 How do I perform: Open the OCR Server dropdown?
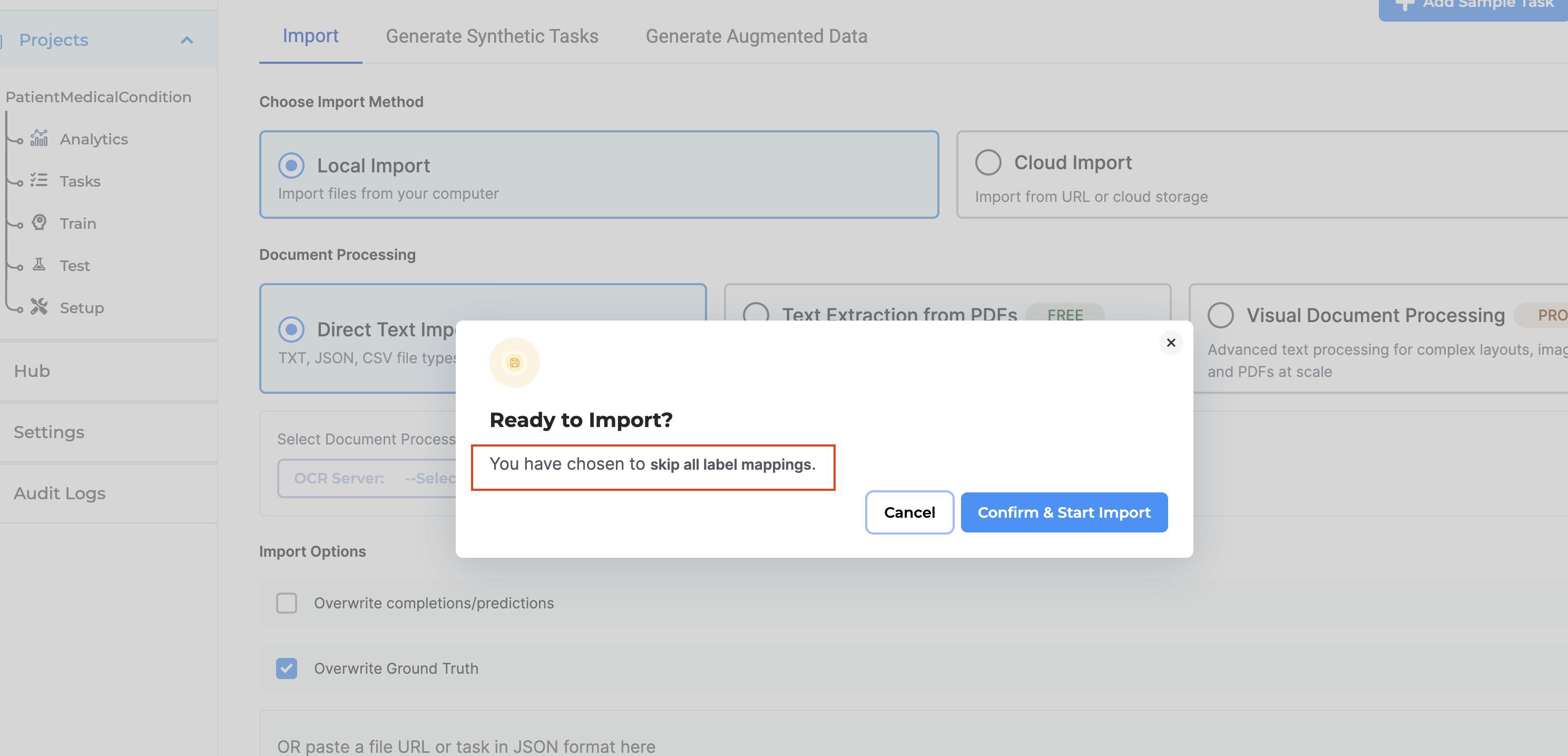tap(368, 478)
